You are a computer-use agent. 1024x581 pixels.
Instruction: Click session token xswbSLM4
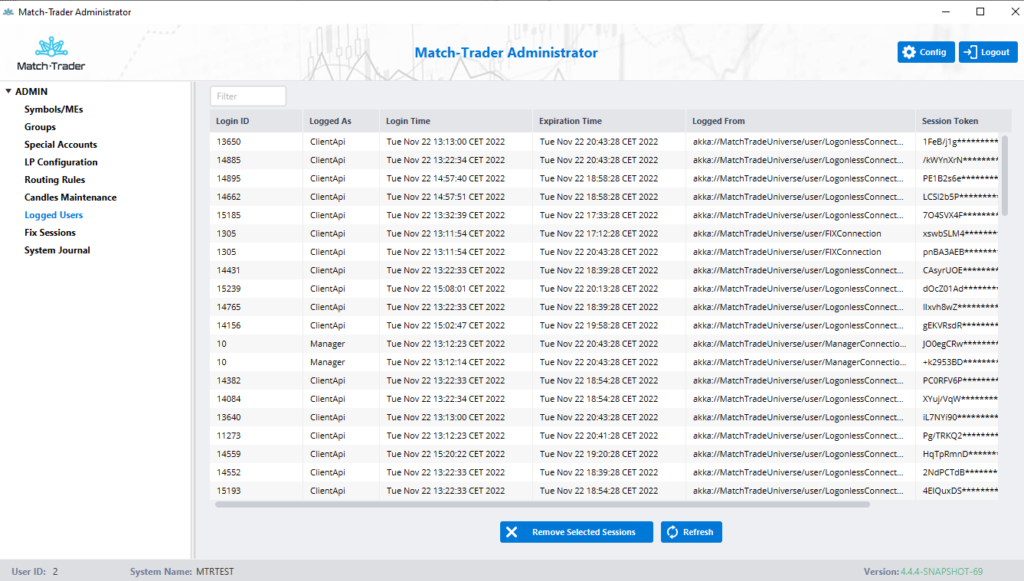[960, 233]
